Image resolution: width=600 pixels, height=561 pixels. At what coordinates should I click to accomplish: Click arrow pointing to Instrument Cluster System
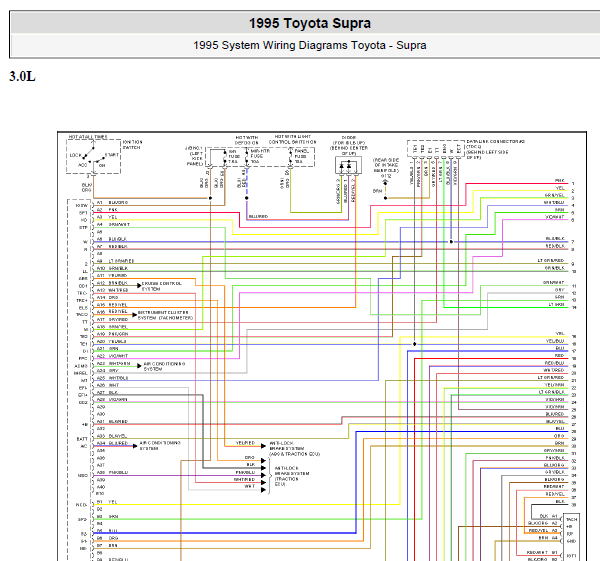pos(134,315)
